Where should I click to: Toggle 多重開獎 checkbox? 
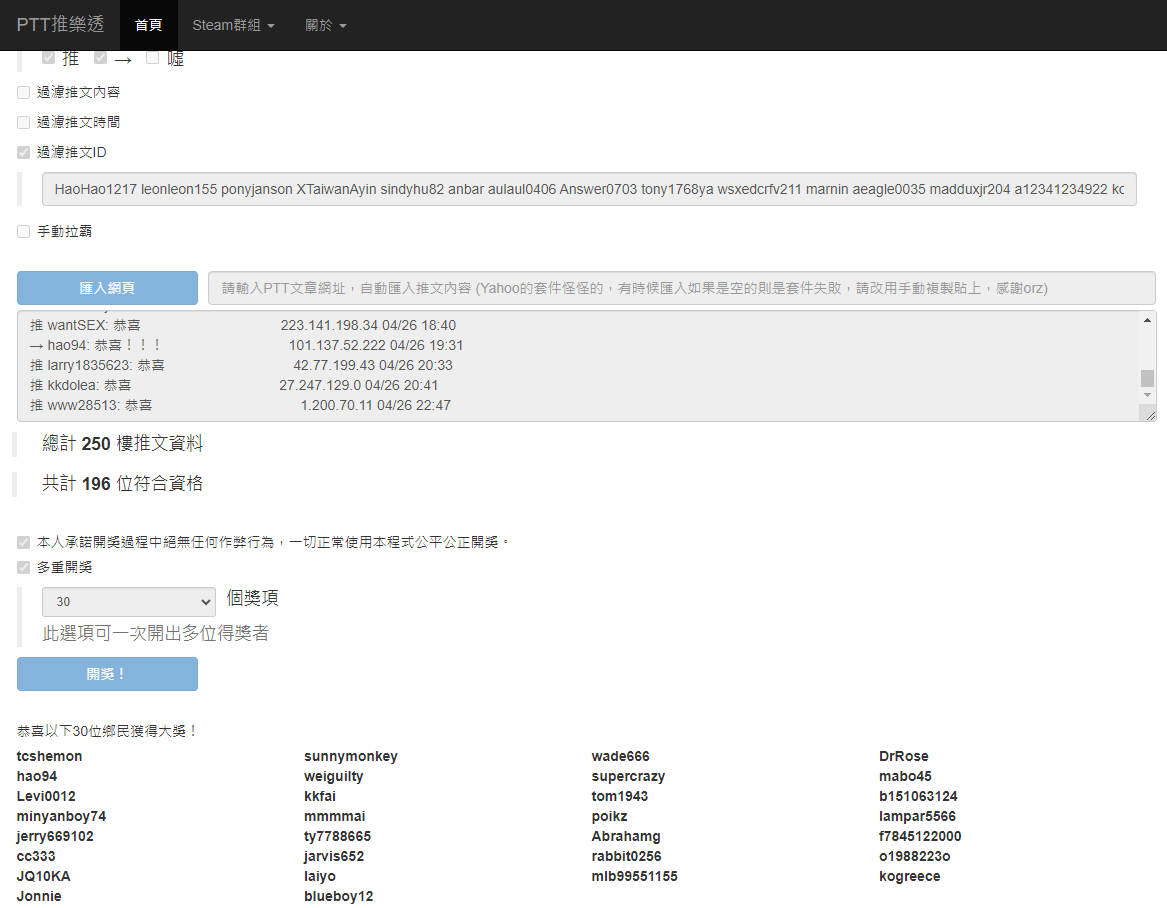click(x=24, y=567)
